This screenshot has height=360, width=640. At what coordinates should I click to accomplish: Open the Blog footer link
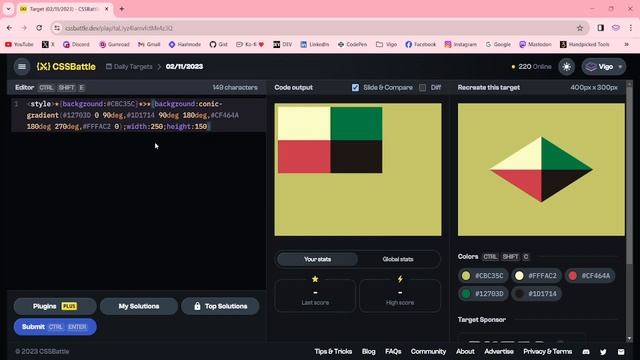369,351
